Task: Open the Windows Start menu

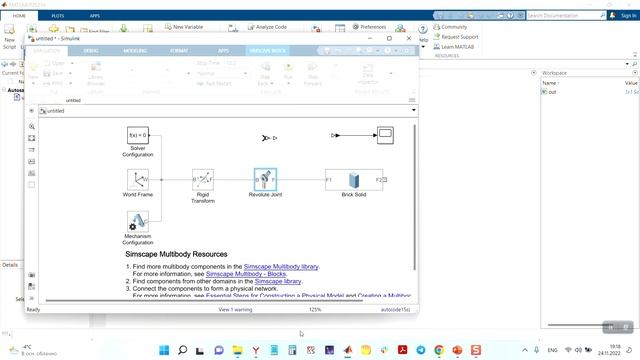Action: tap(164, 350)
